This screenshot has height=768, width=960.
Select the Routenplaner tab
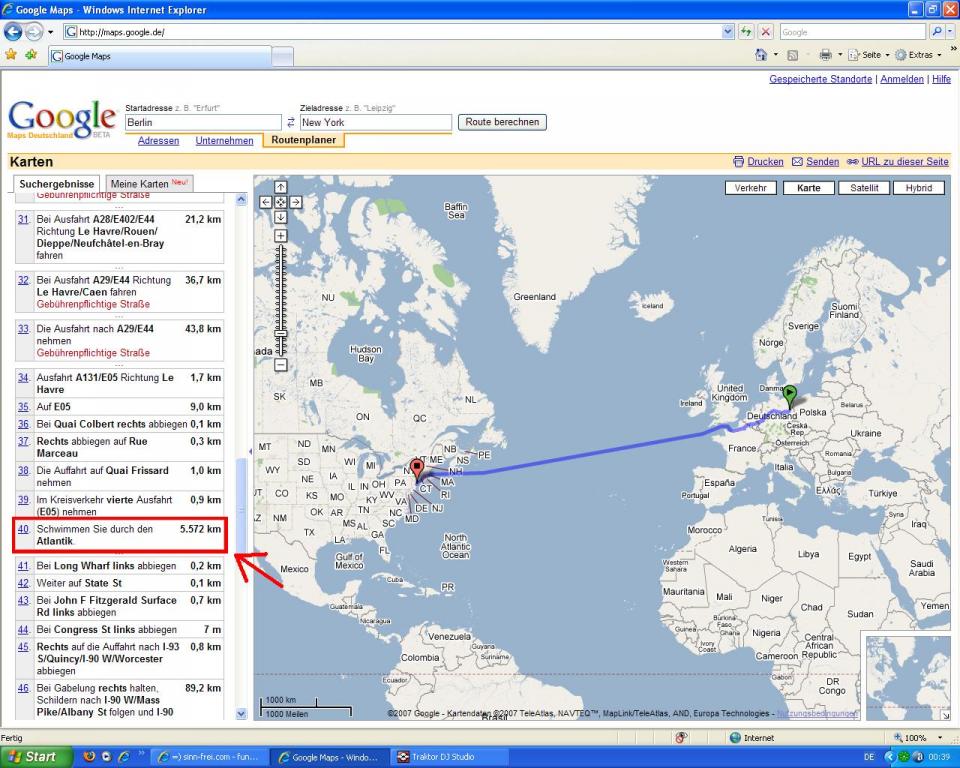tap(304, 140)
